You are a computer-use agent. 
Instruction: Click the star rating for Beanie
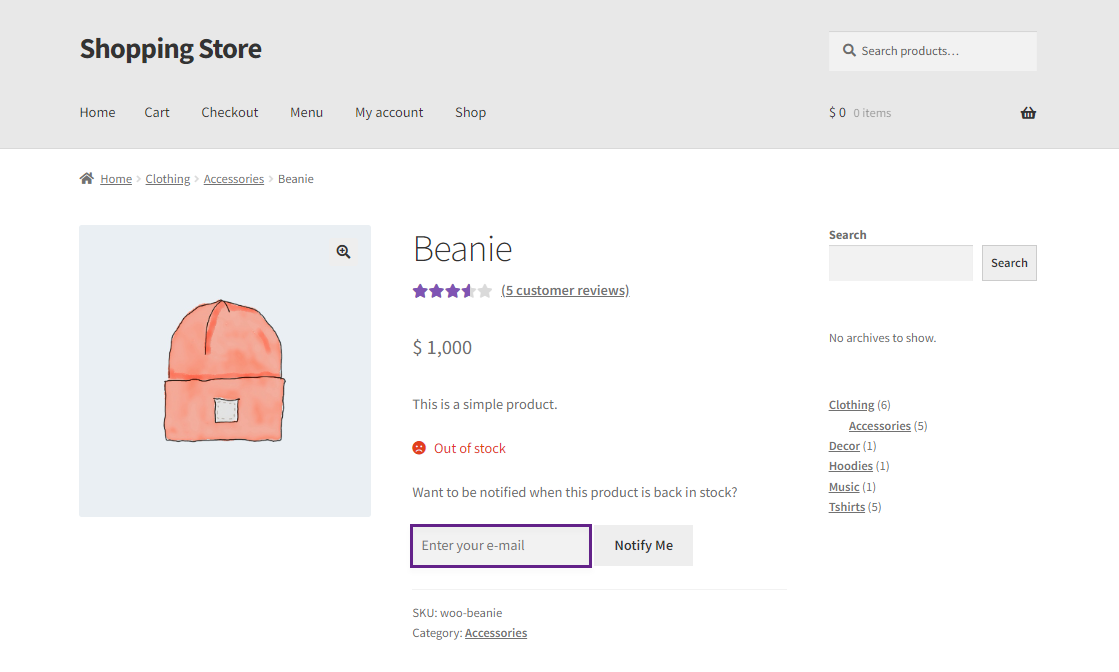pyautogui.click(x=452, y=291)
